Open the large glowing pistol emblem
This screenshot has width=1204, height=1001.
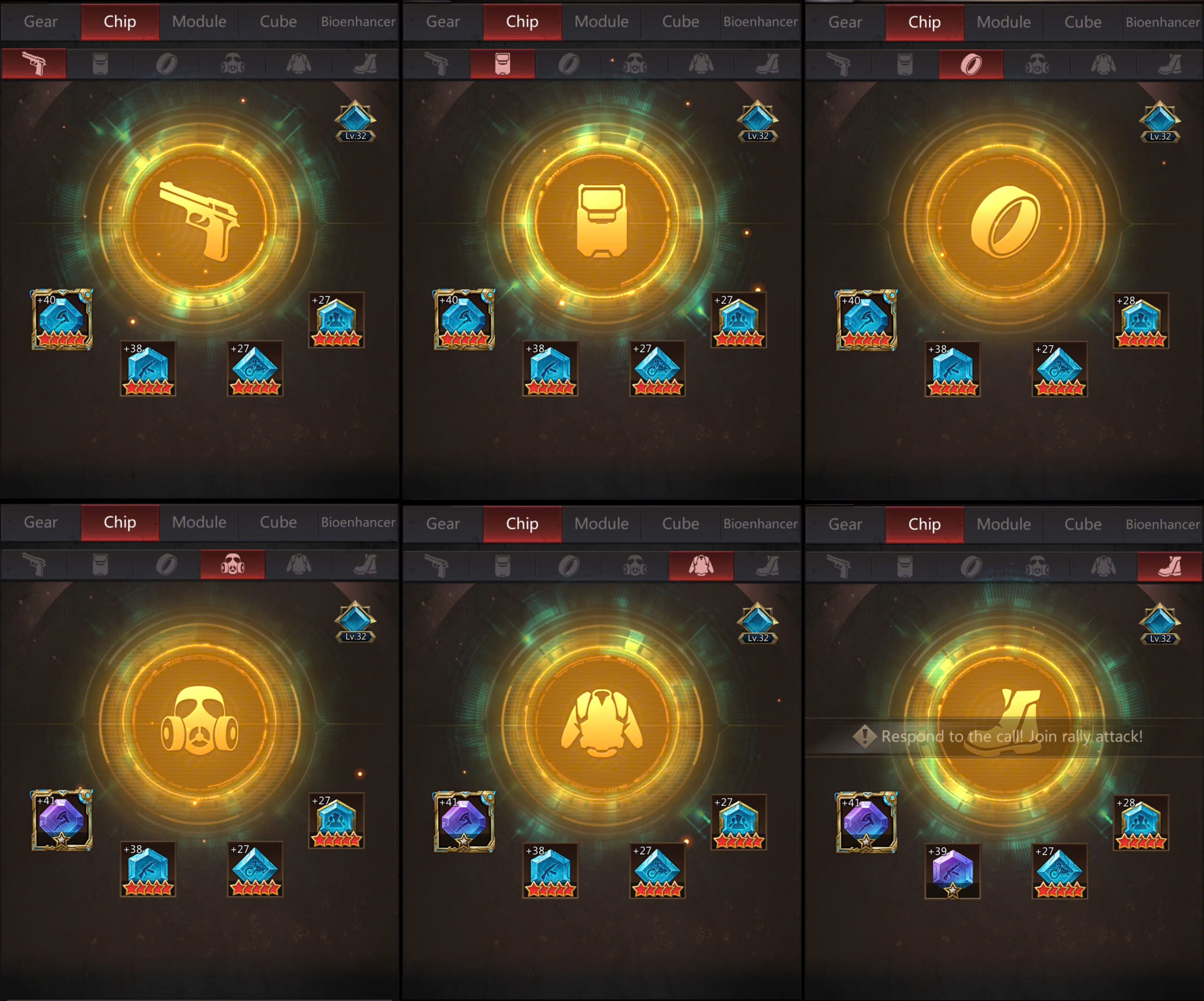point(199,221)
